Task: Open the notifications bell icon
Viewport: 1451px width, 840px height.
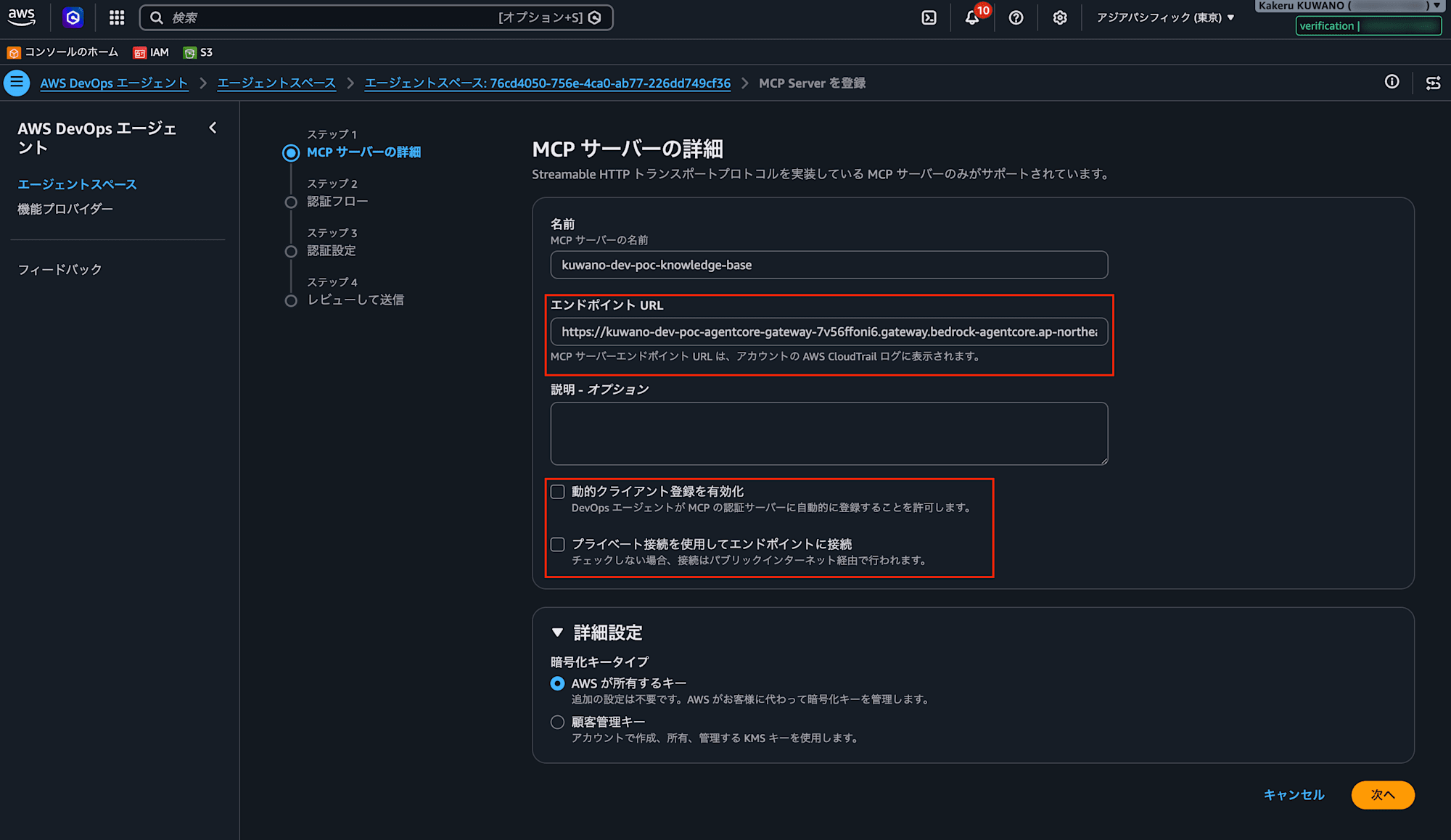Action: coord(973,17)
